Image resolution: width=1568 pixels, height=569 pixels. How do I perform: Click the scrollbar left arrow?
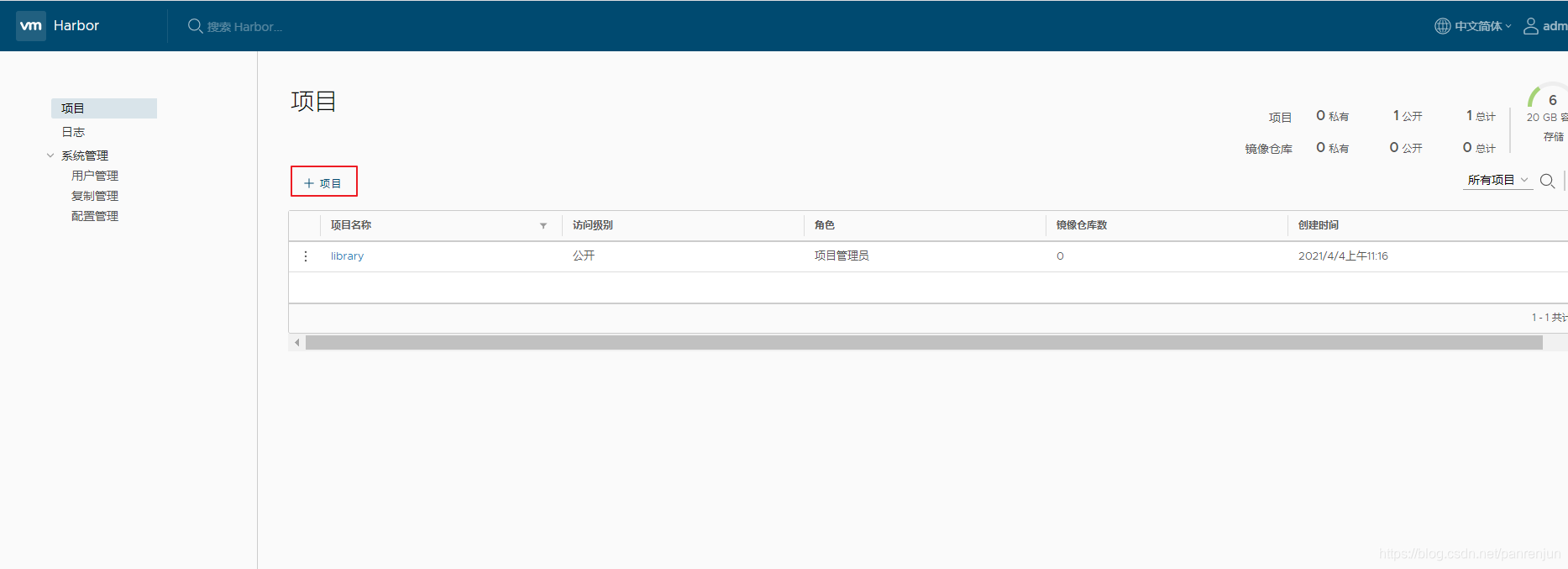[x=297, y=343]
